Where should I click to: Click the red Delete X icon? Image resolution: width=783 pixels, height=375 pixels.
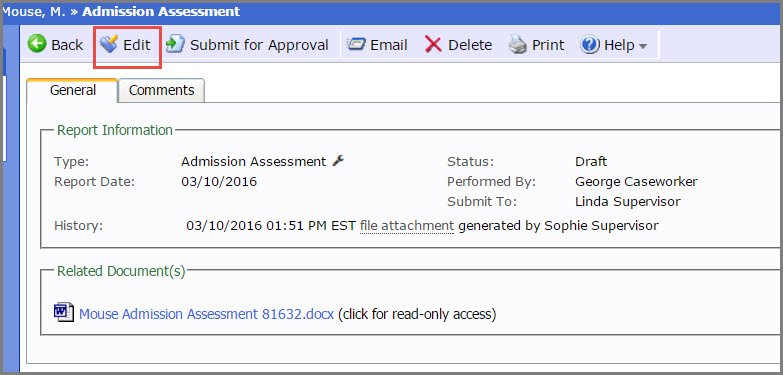(433, 44)
